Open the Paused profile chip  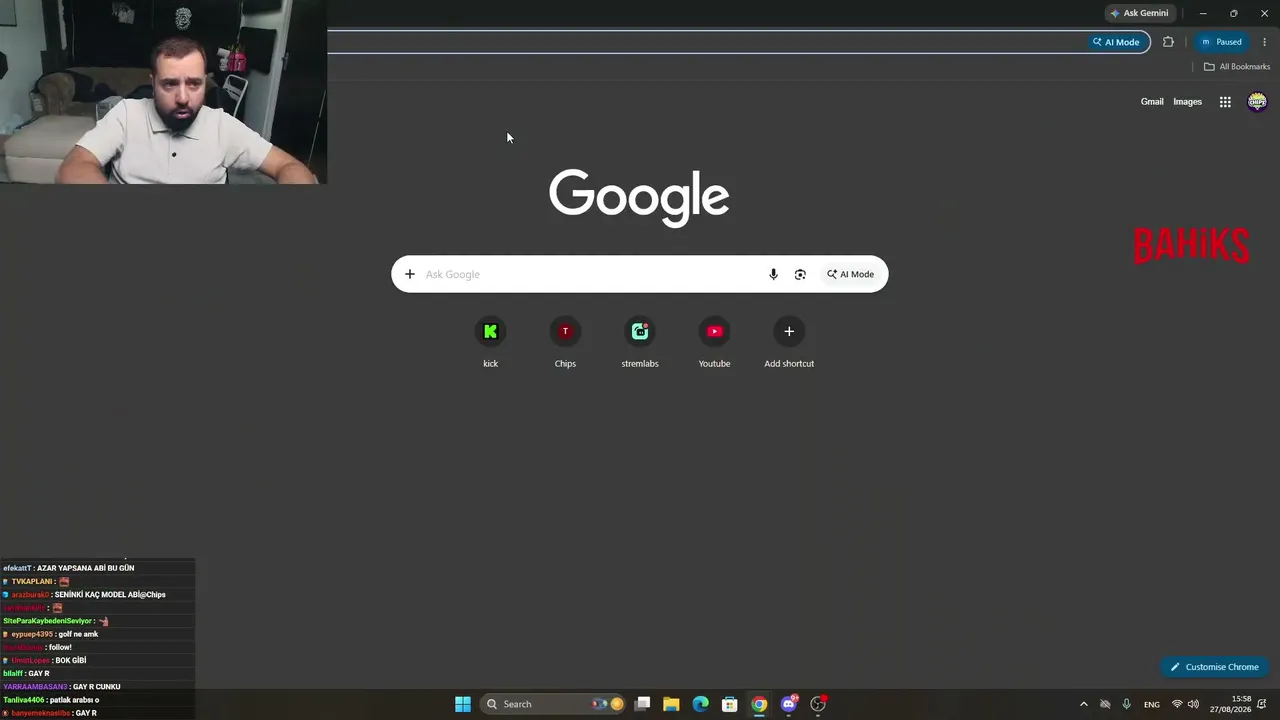click(x=1221, y=42)
